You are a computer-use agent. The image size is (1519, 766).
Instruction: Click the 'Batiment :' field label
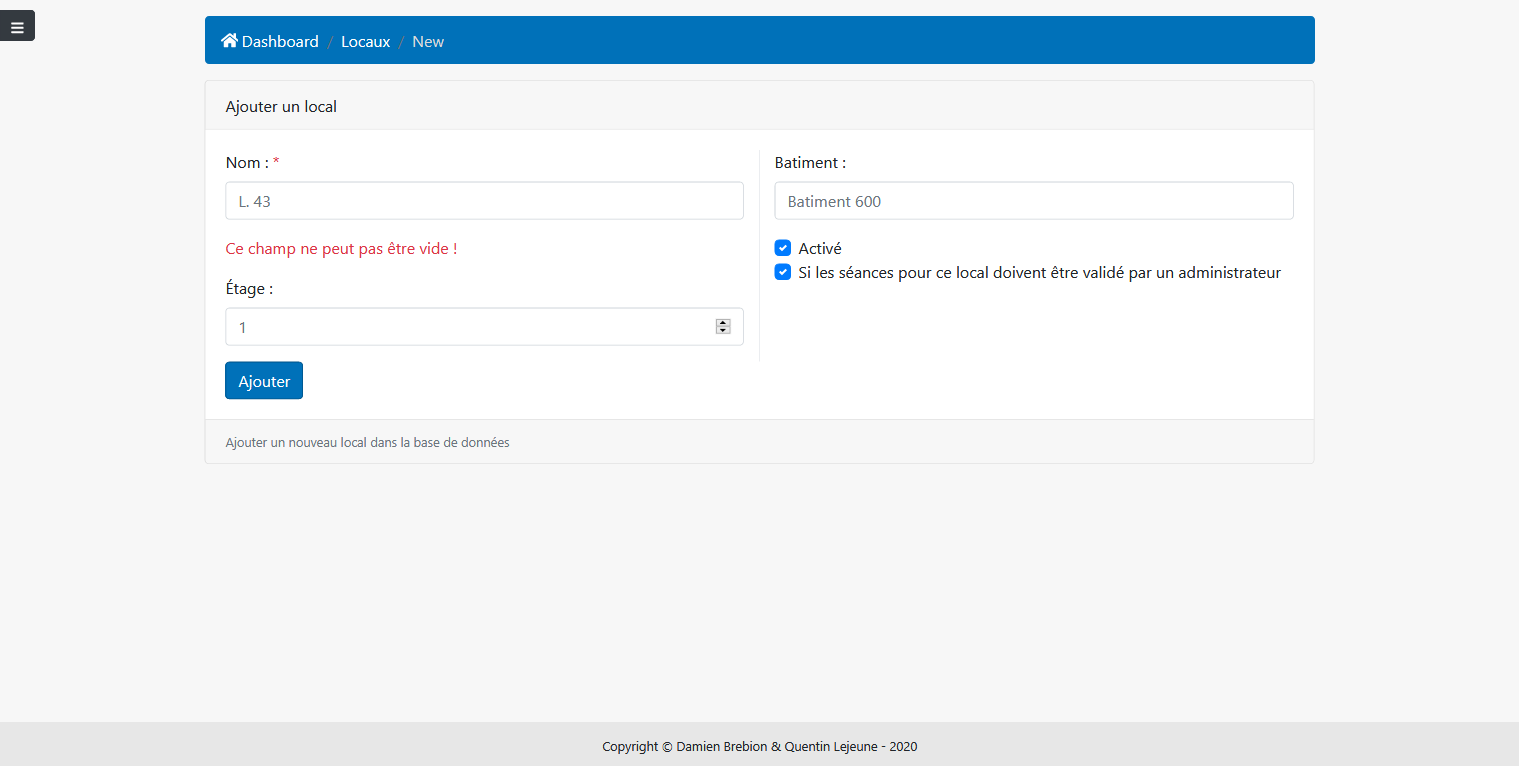pyautogui.click(x=810, y=163)
